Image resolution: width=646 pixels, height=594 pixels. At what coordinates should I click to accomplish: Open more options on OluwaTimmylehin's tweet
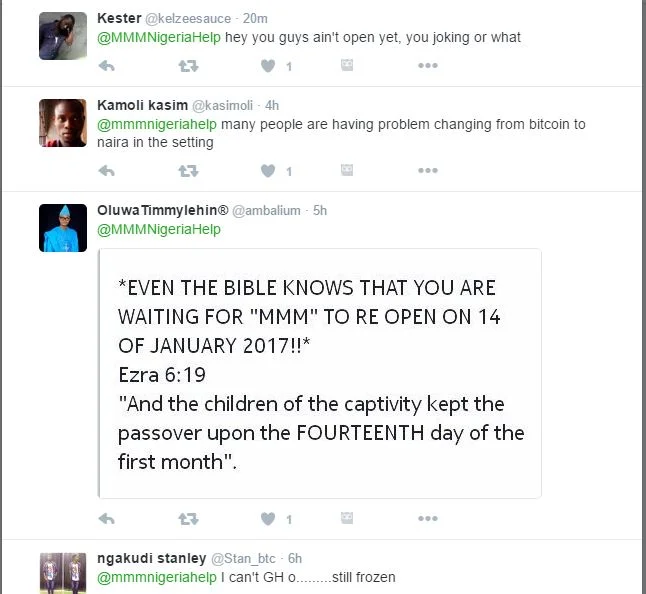click(428, 519)
